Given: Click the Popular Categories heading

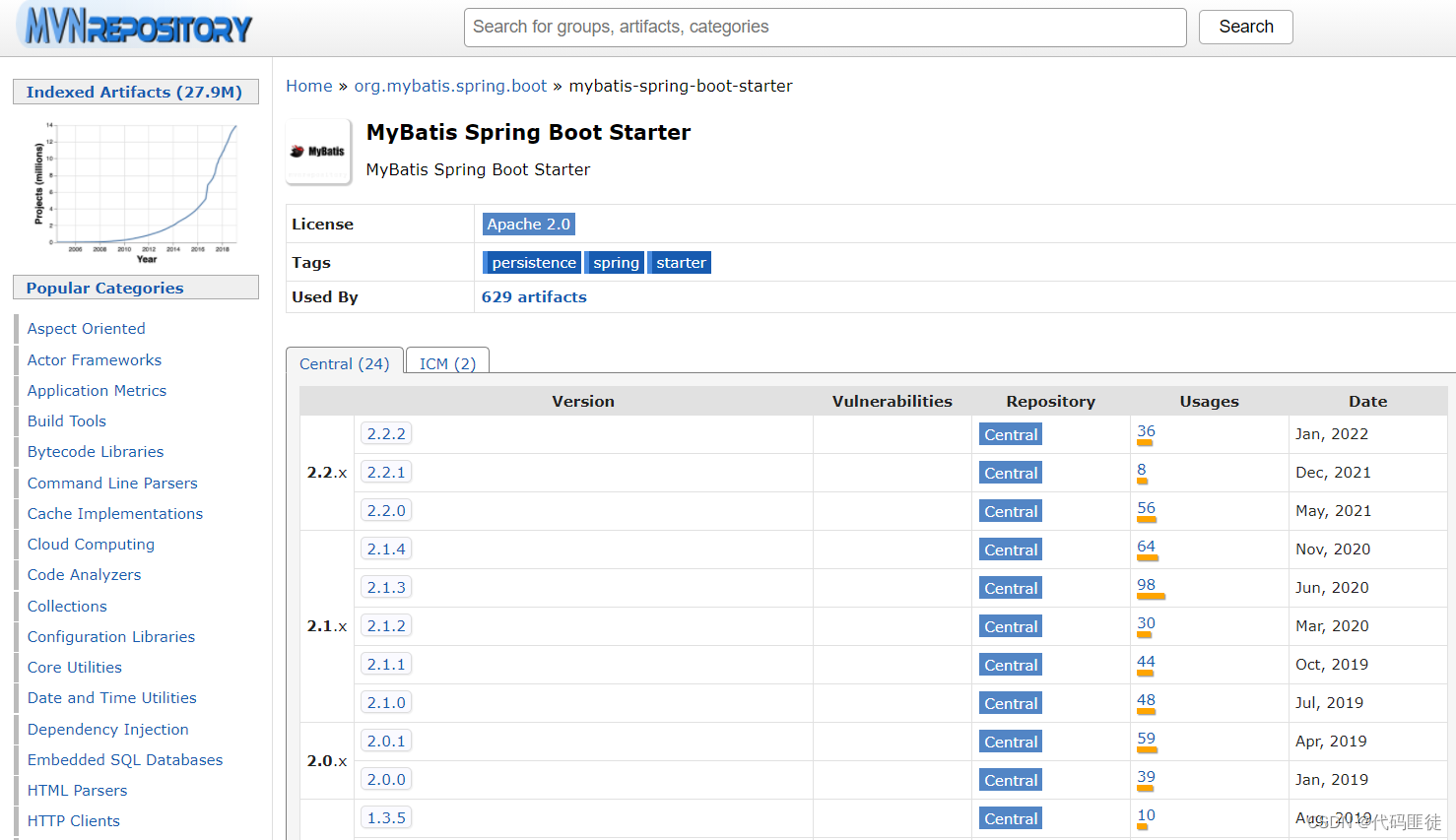Looking at the screenshot, I should tap(135, 288).
